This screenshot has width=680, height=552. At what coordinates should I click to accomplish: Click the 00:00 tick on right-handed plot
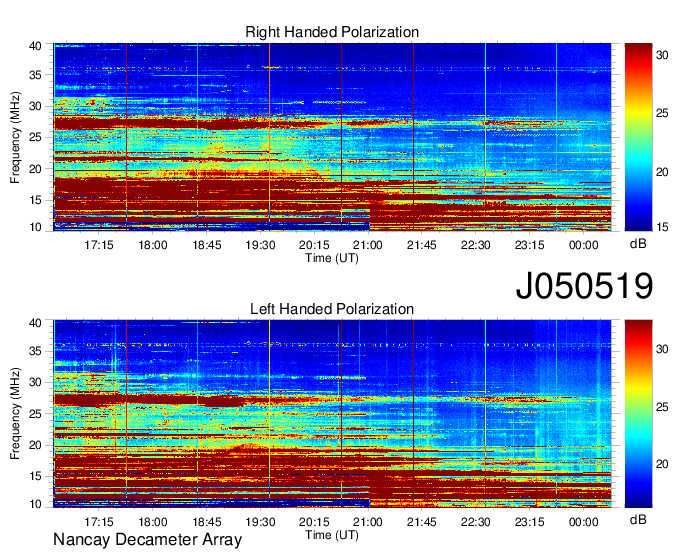584,245
